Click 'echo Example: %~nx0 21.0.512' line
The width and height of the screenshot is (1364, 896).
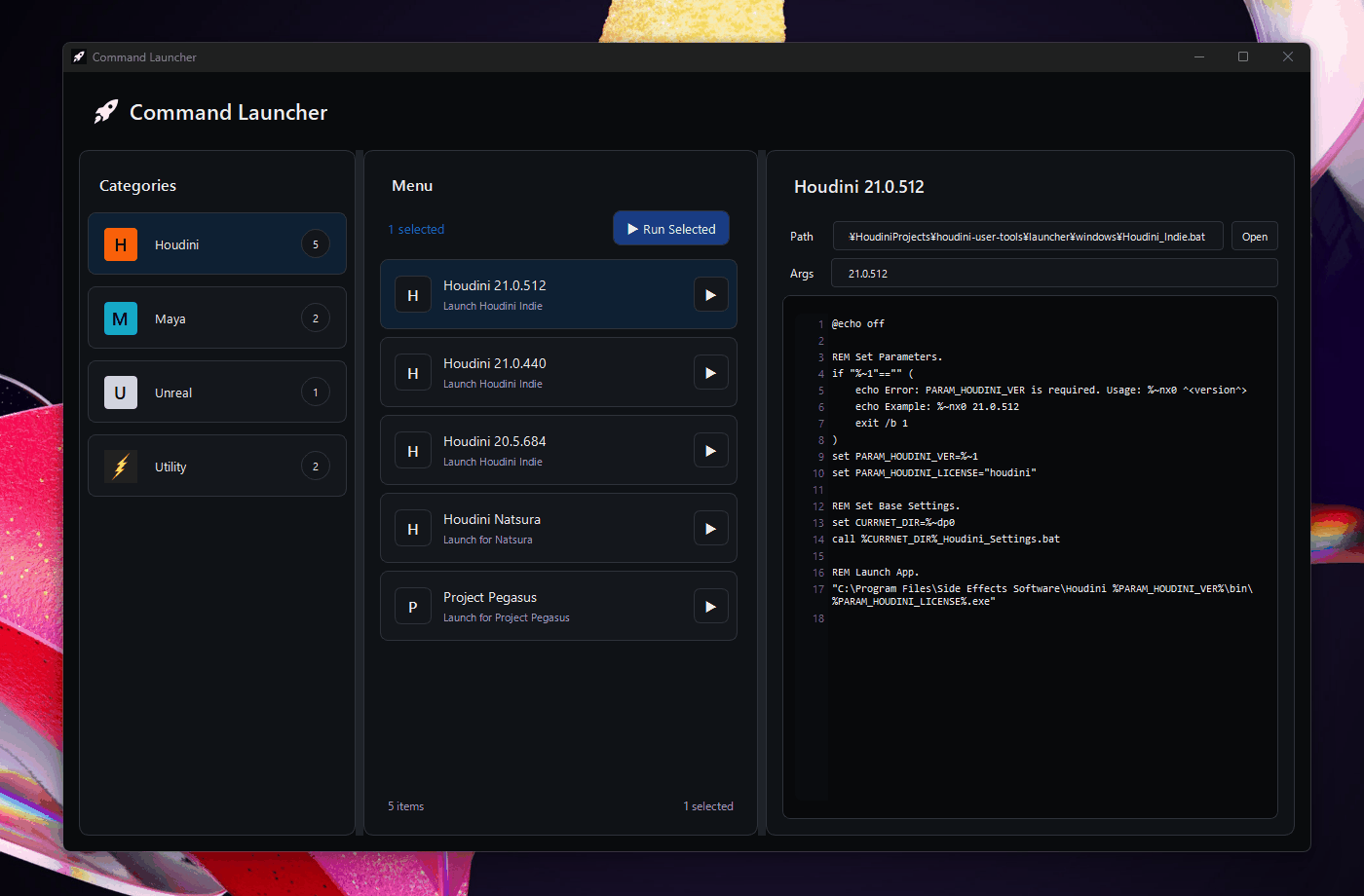coord(937,406)
